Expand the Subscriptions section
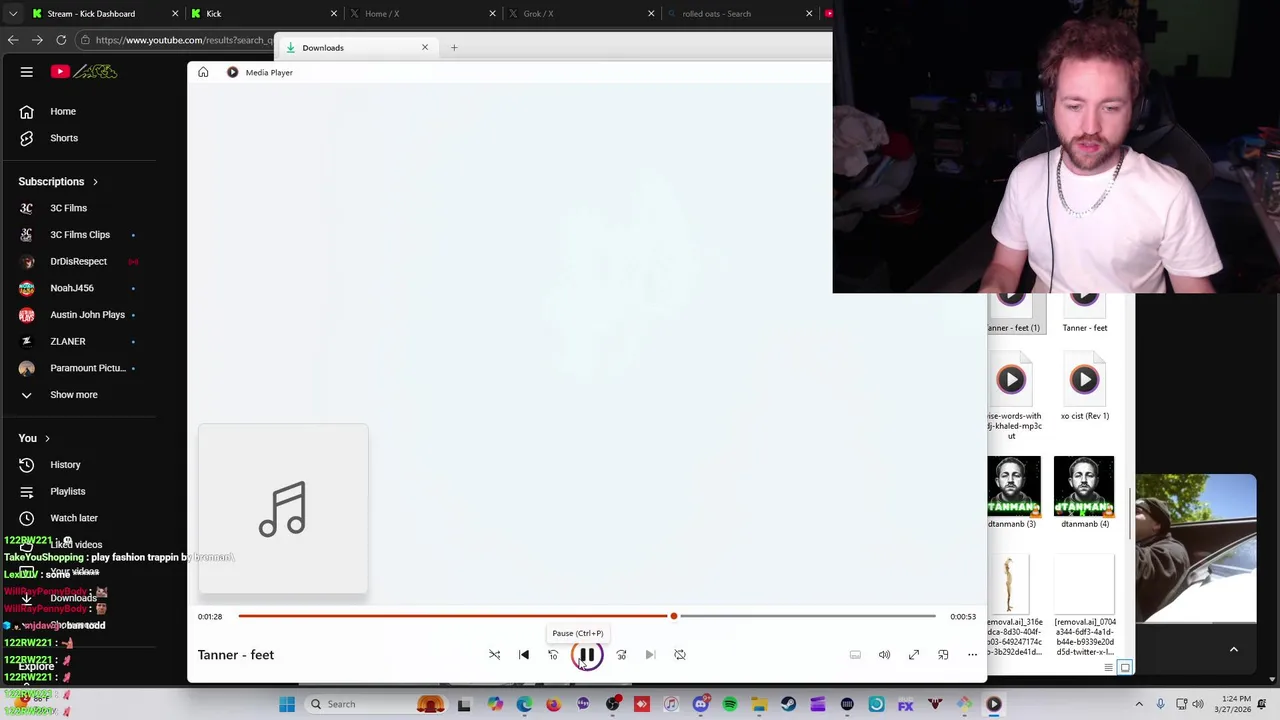1280x720 pixels. point(58,181)
